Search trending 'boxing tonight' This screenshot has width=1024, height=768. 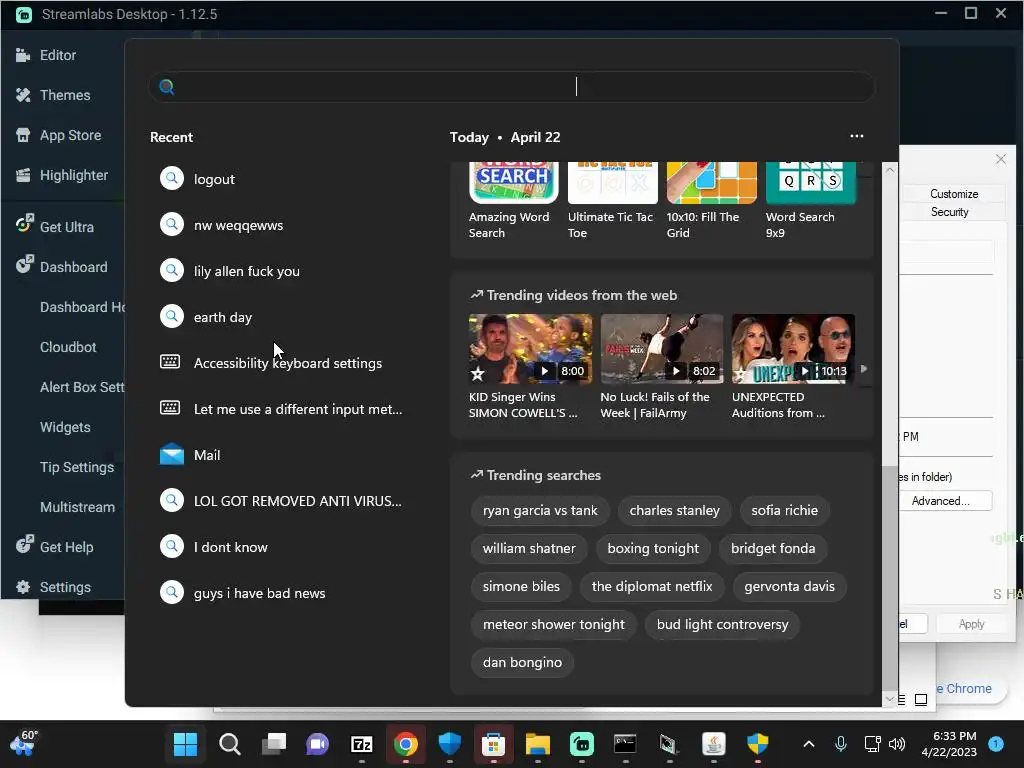point(653,549)
